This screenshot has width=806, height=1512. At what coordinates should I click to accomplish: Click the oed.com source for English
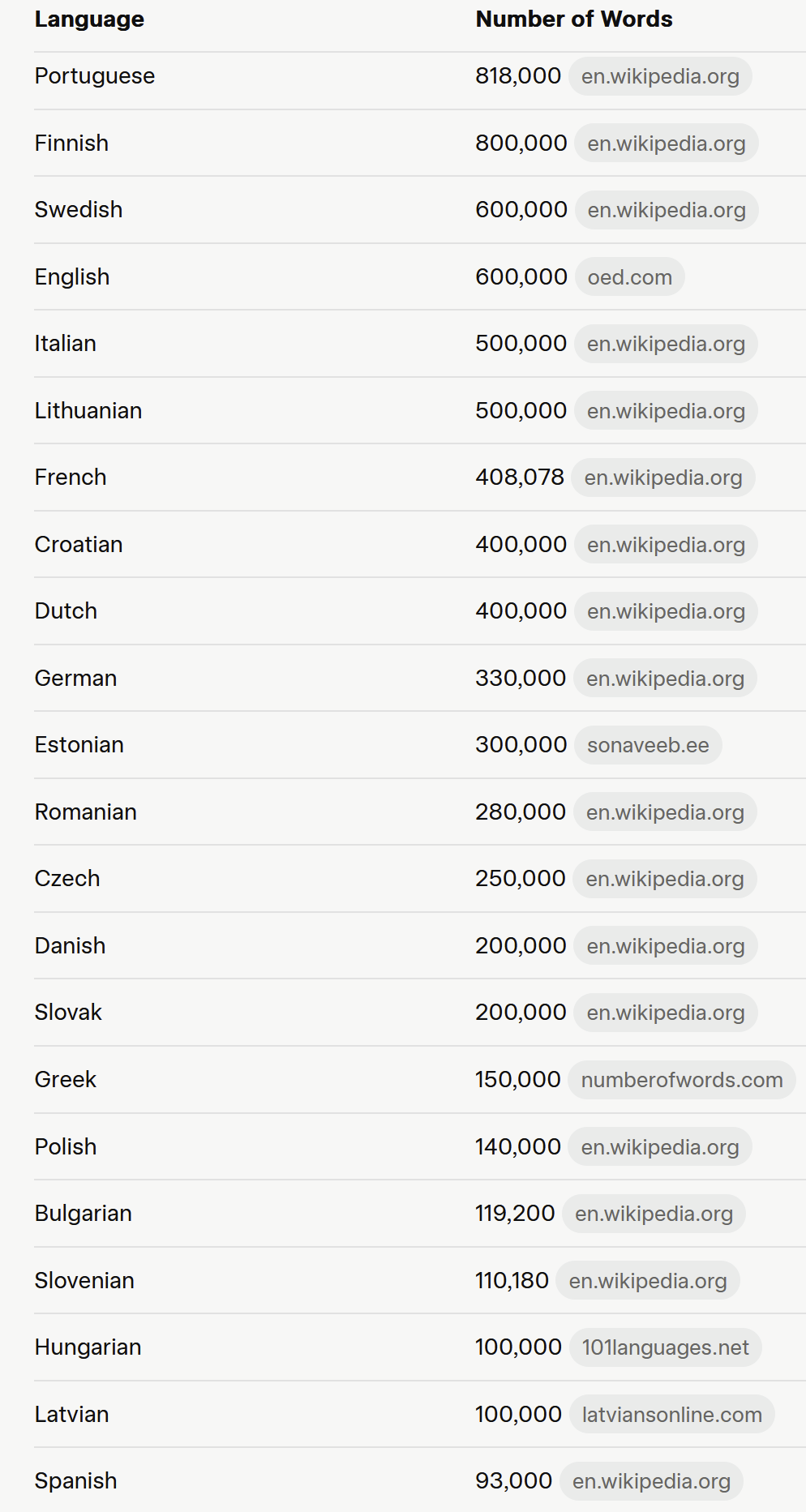(x=629, y=277)
